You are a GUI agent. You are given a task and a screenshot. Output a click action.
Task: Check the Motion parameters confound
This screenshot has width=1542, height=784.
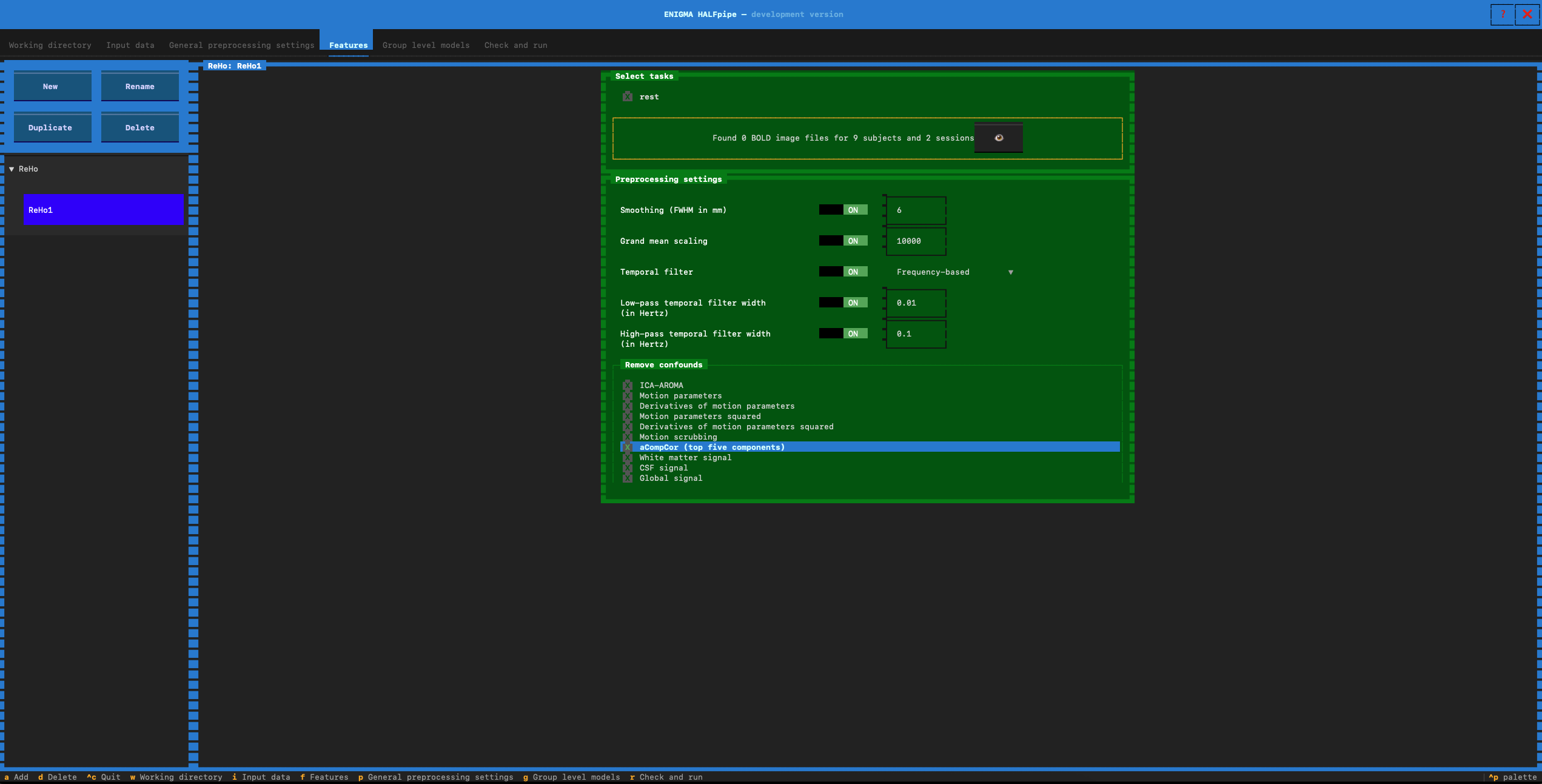point(628,395)
